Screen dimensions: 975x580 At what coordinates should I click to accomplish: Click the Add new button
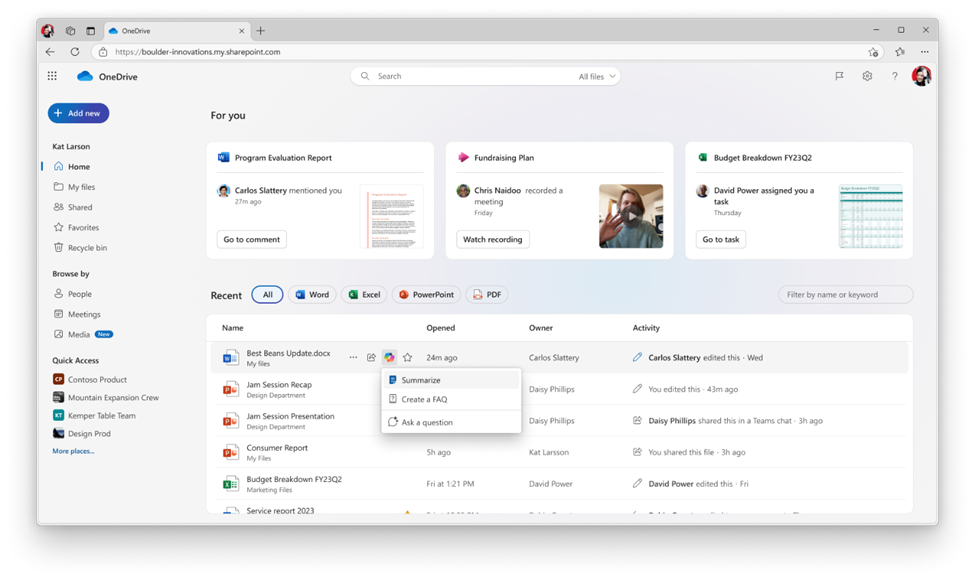[x=78, y=113]
